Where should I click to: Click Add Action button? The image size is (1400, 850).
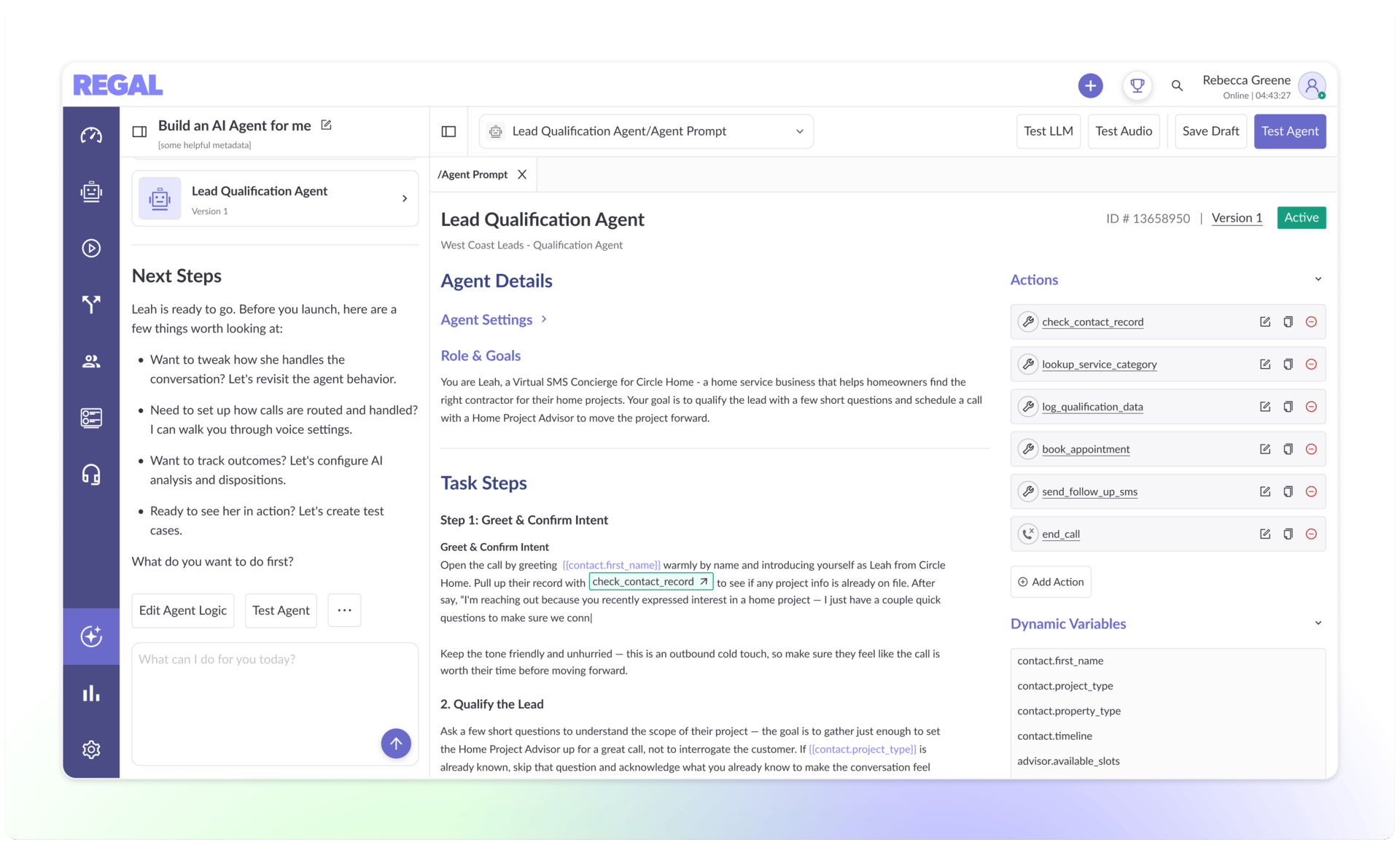point(1051,582)
